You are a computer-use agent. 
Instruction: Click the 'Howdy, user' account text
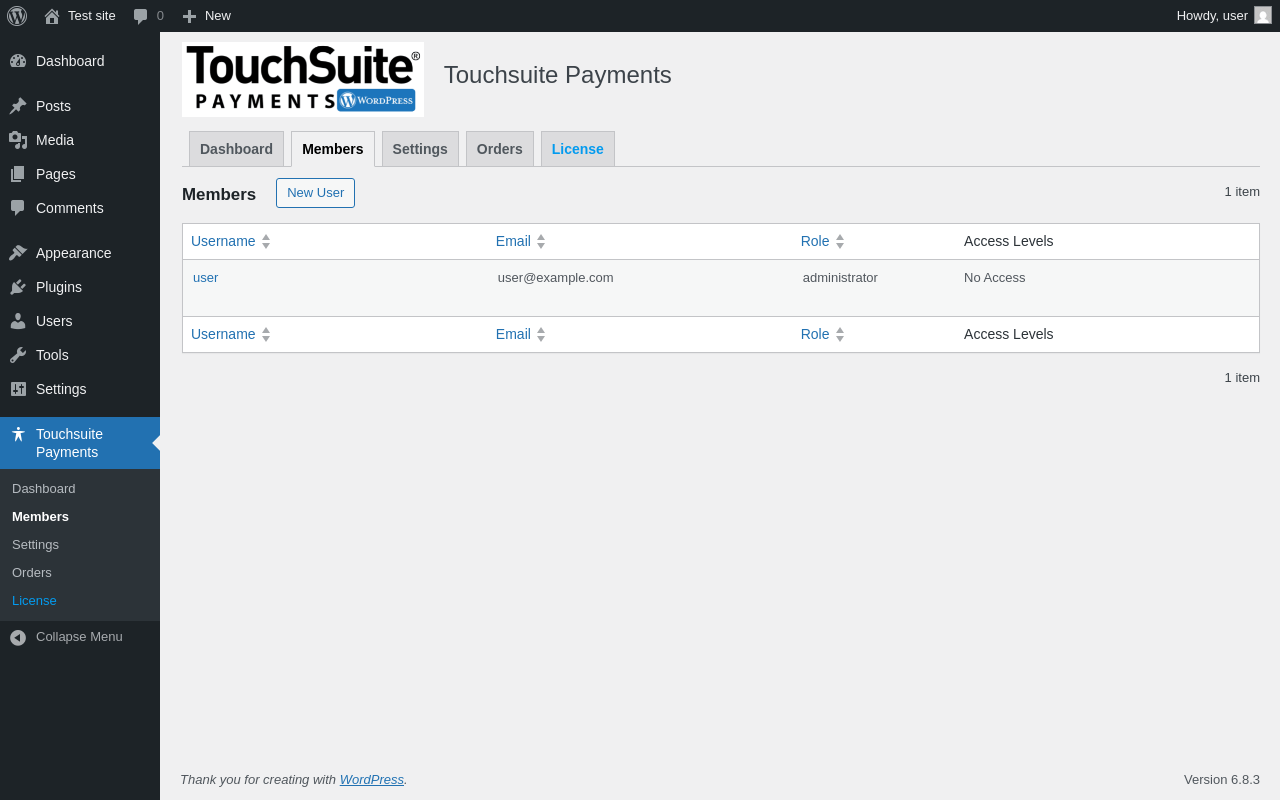pos(1212,16)
